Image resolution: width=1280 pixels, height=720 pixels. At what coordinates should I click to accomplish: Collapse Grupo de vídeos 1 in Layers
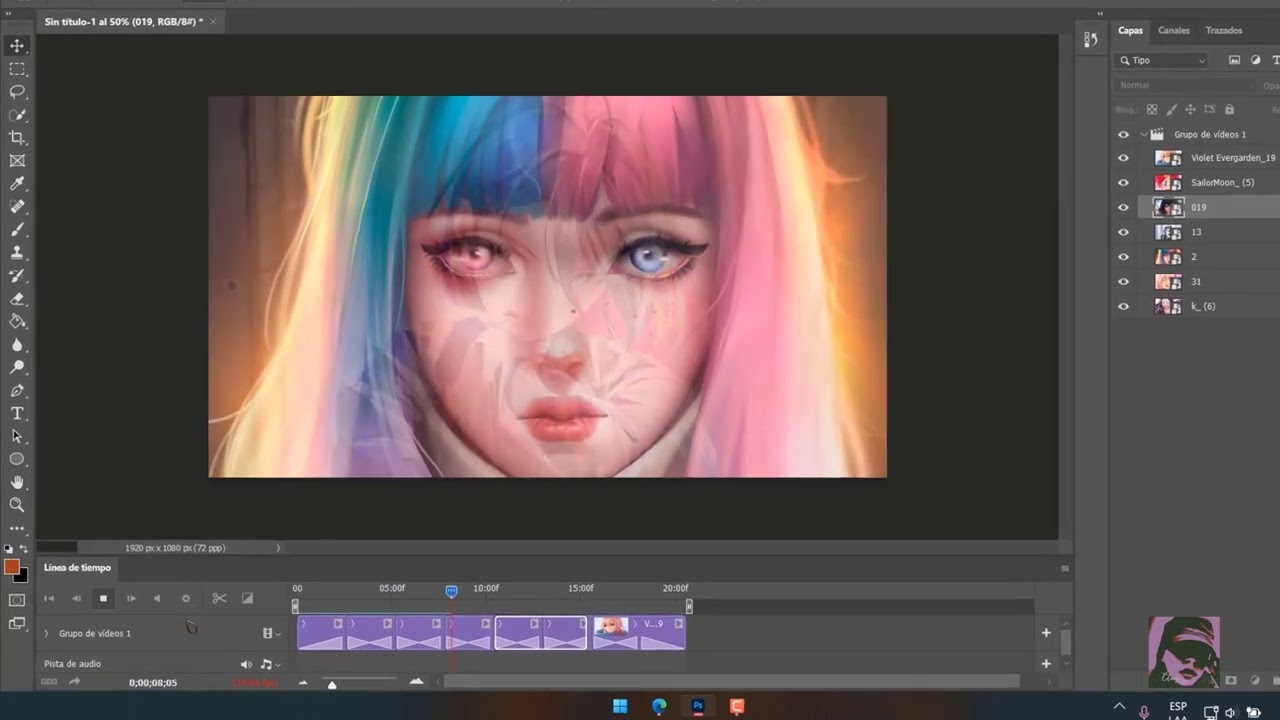(x=1144, y=134)
